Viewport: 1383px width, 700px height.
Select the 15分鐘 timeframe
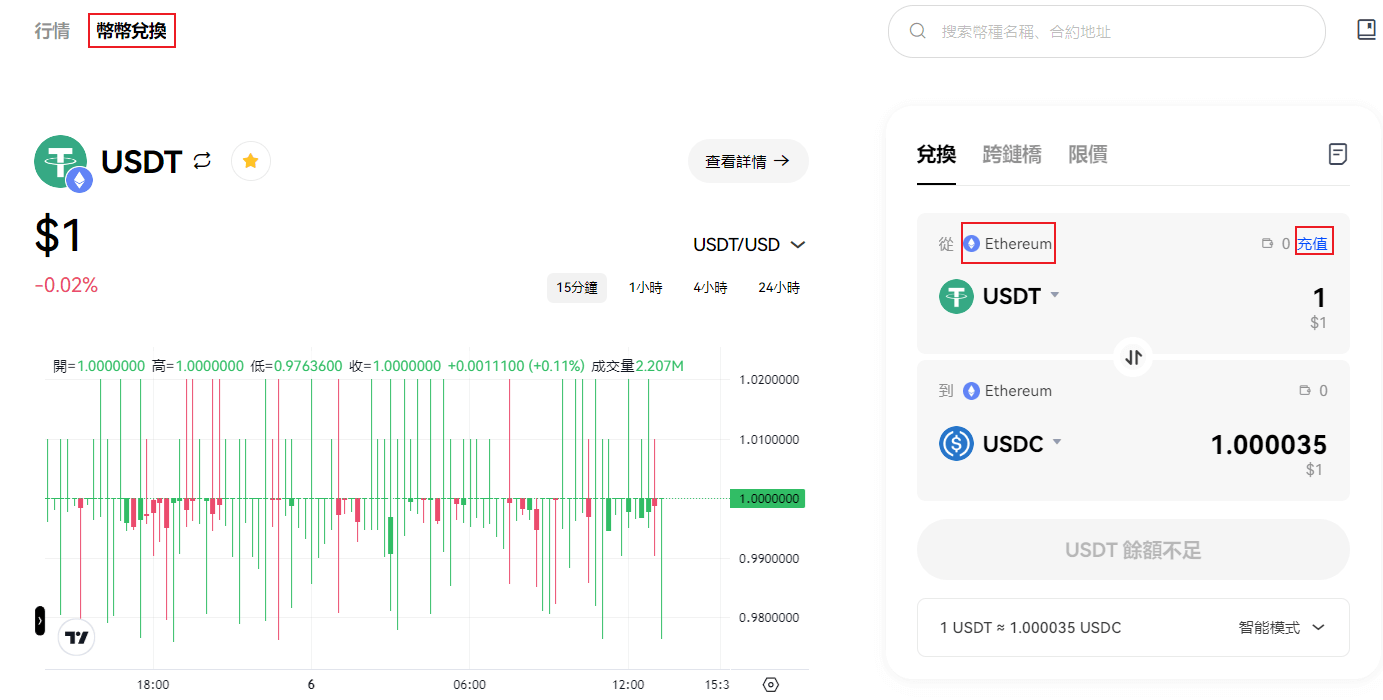577,288
